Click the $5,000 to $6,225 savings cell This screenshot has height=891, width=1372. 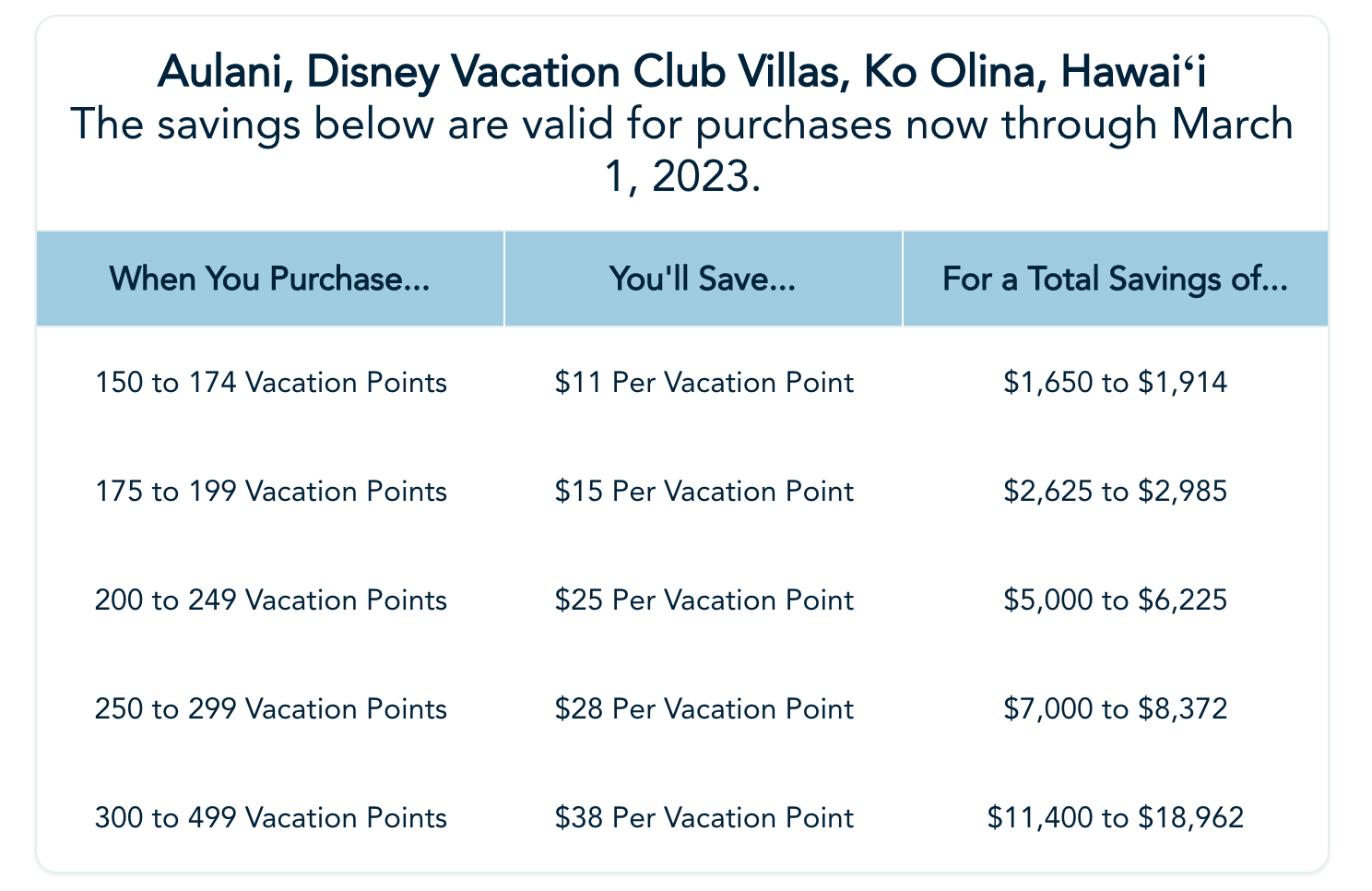click(1116, 600)
